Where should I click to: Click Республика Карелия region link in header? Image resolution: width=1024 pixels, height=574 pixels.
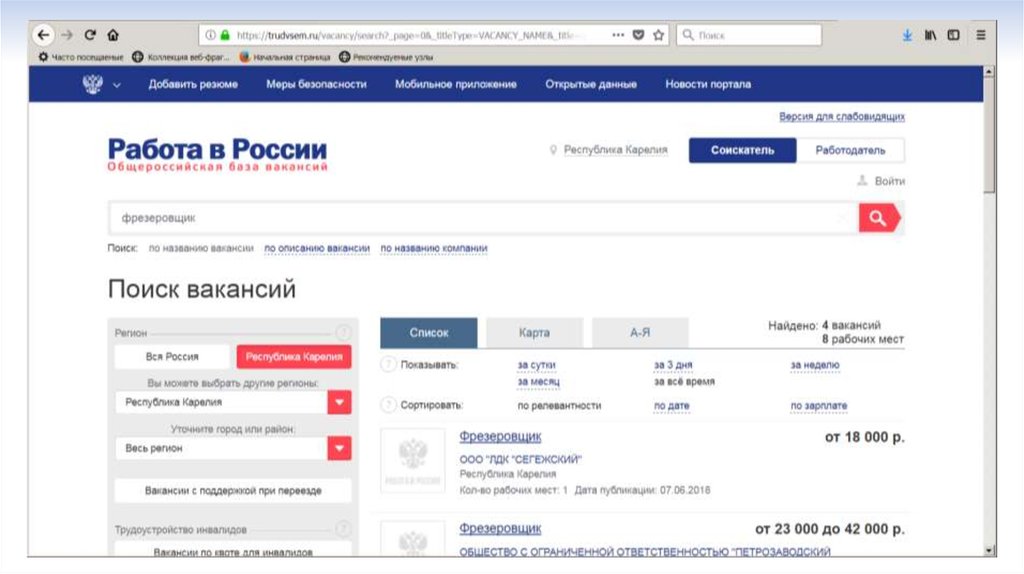click(615, 150)
